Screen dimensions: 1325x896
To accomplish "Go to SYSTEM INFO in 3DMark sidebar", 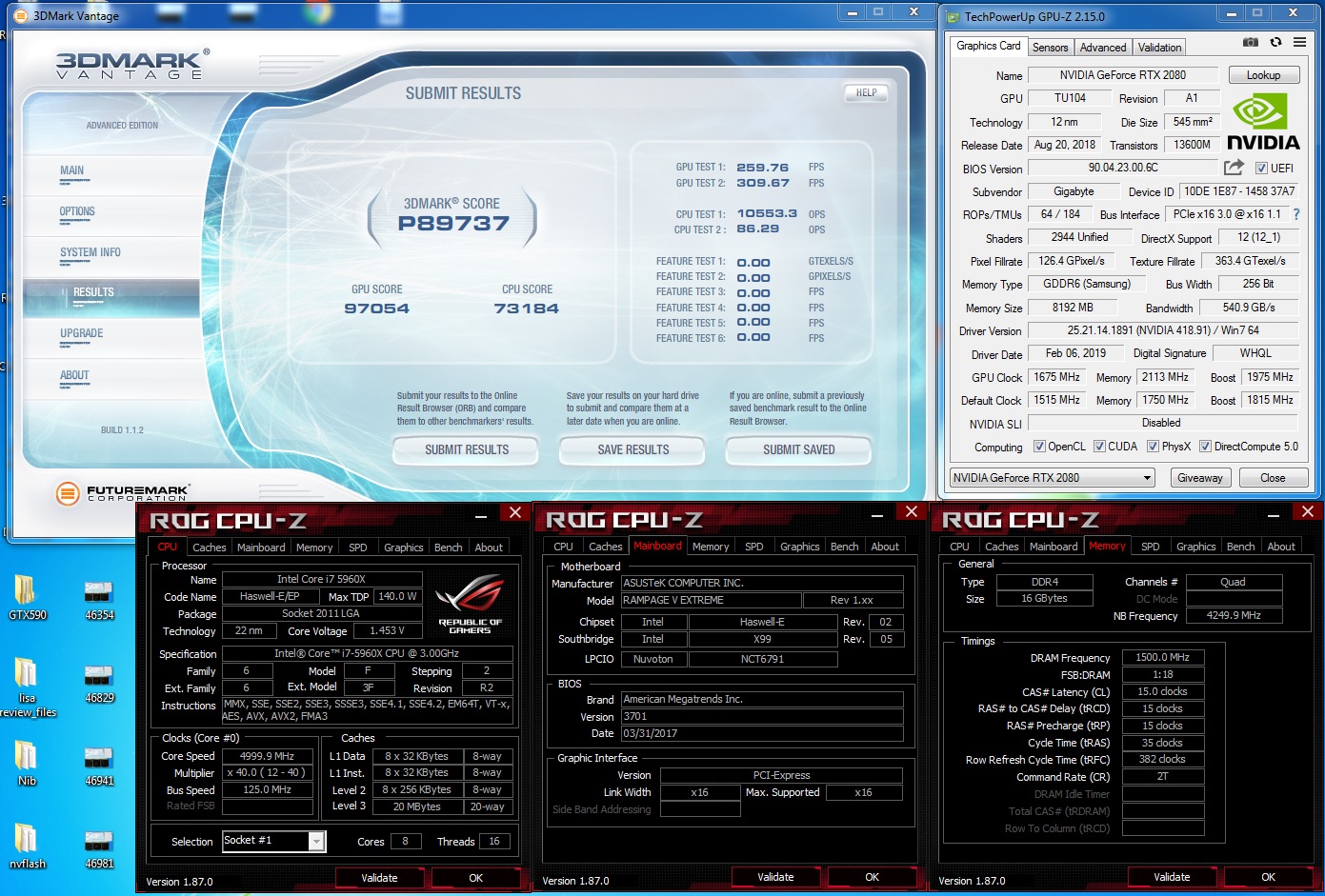I will 90,253.
